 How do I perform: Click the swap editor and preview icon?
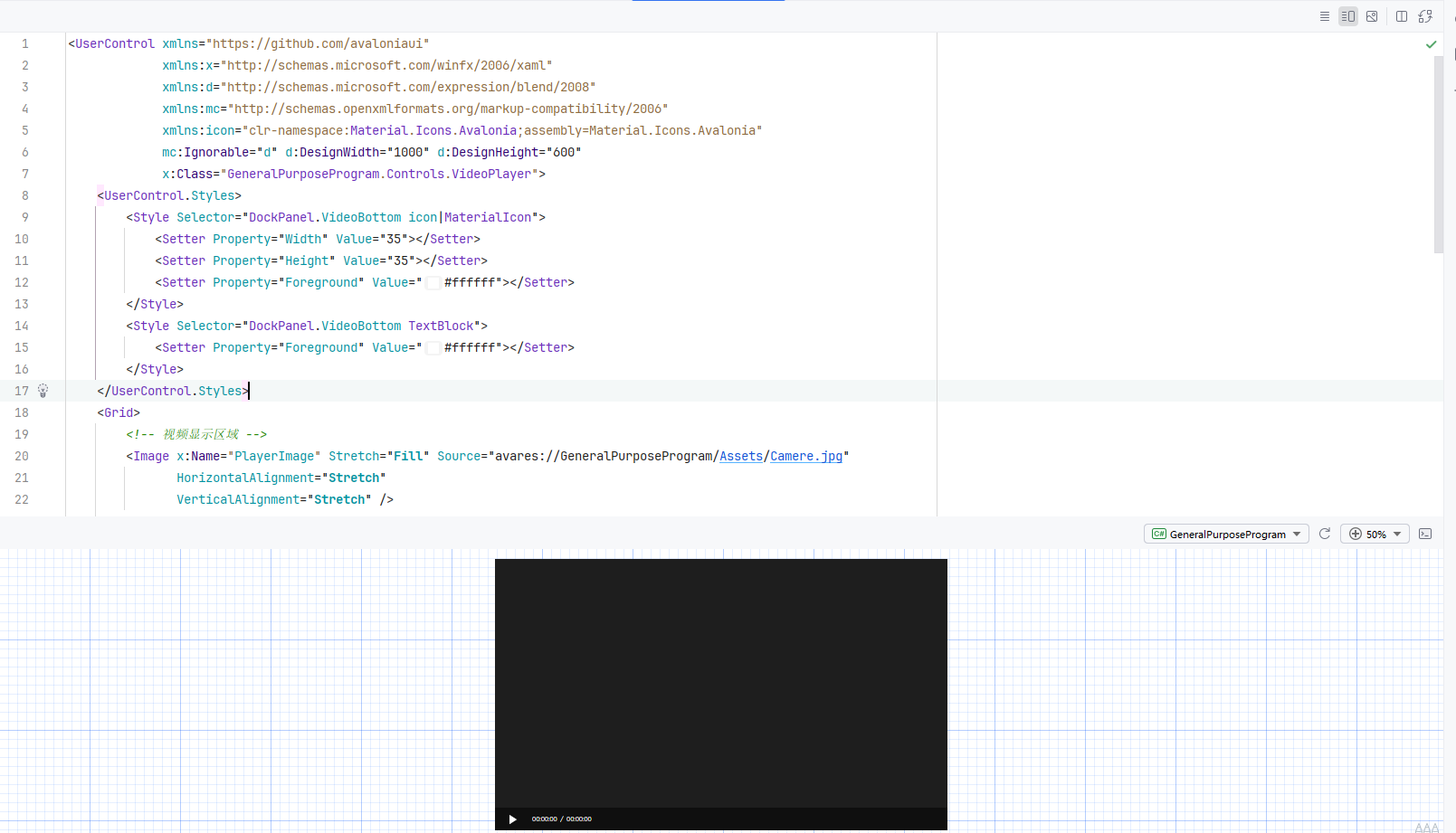[1425, 16]
